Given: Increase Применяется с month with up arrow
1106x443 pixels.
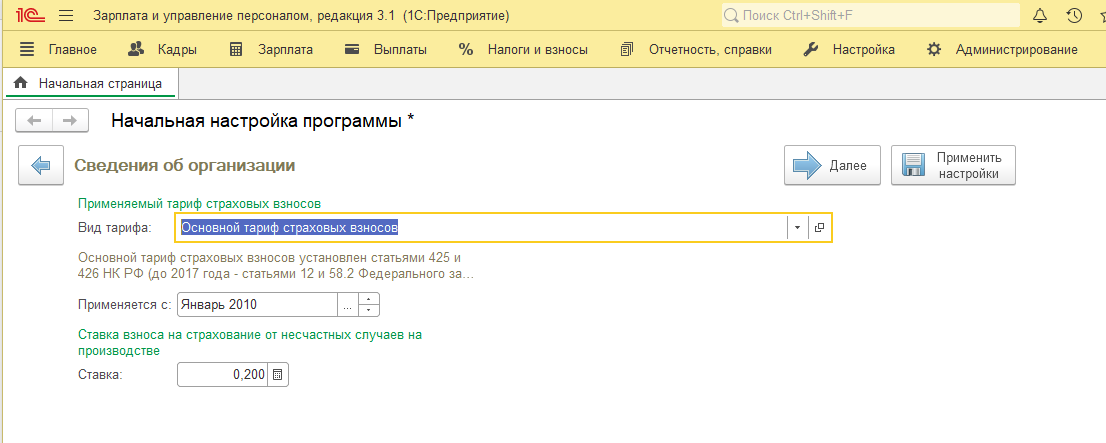Looking at the screenshot, I should 369,299.
